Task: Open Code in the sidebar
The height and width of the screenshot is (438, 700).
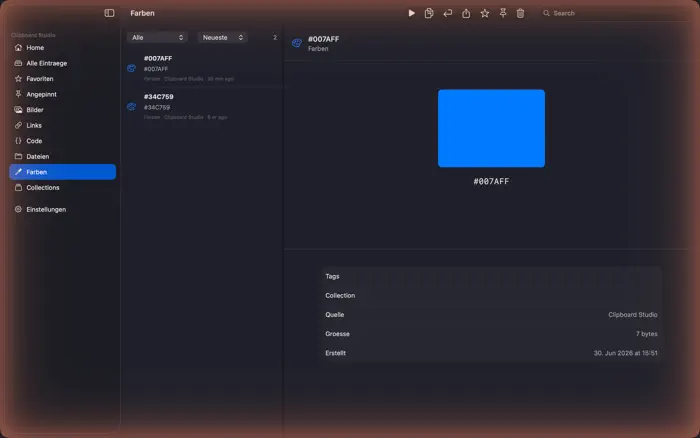Action: pyautogui.click(x=62, y=141)
